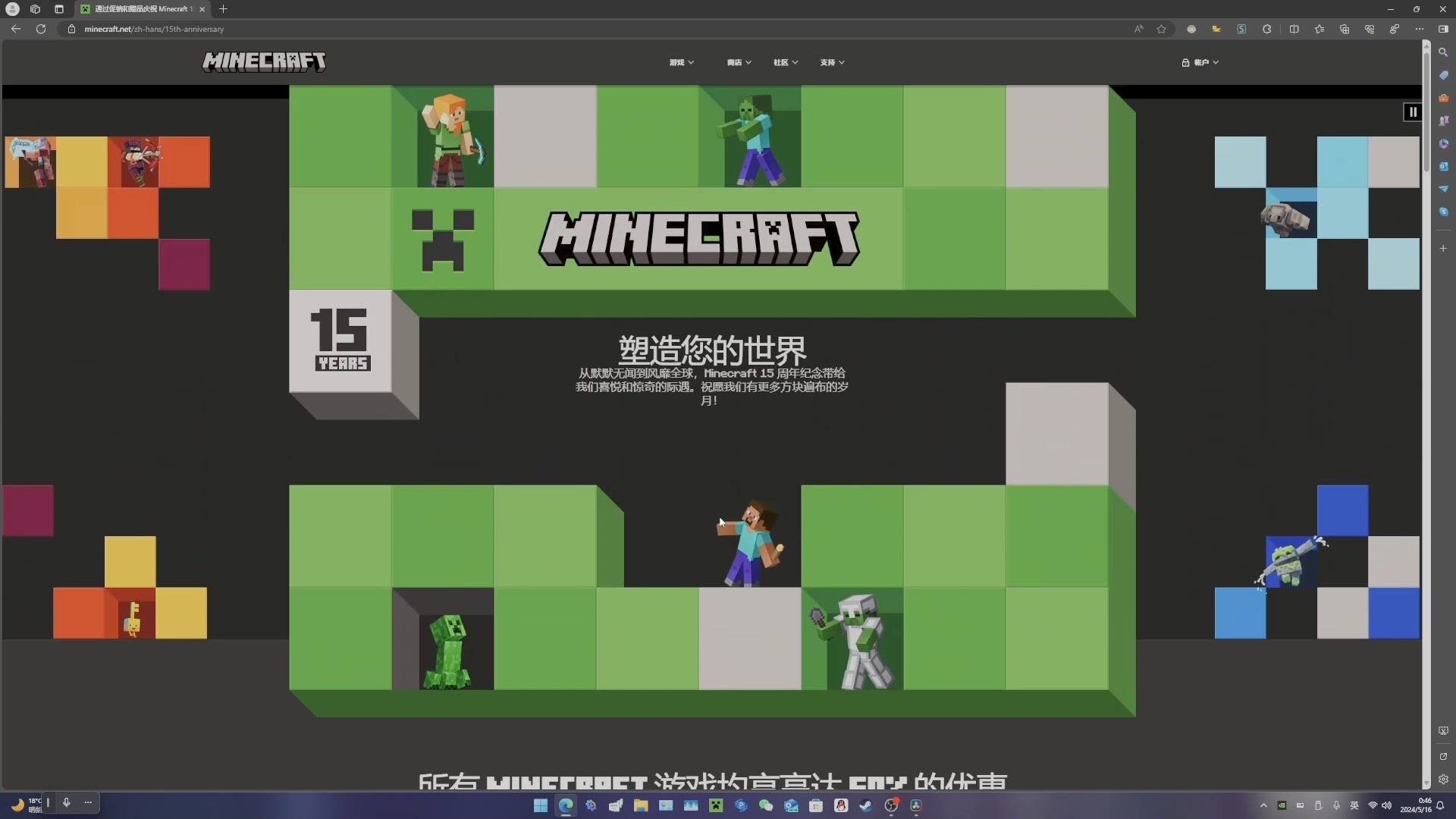Expand the 支持 (Support) navigation menu
Image resolution: width=1456 pixels, height=819 pixels.
[832, 62]
